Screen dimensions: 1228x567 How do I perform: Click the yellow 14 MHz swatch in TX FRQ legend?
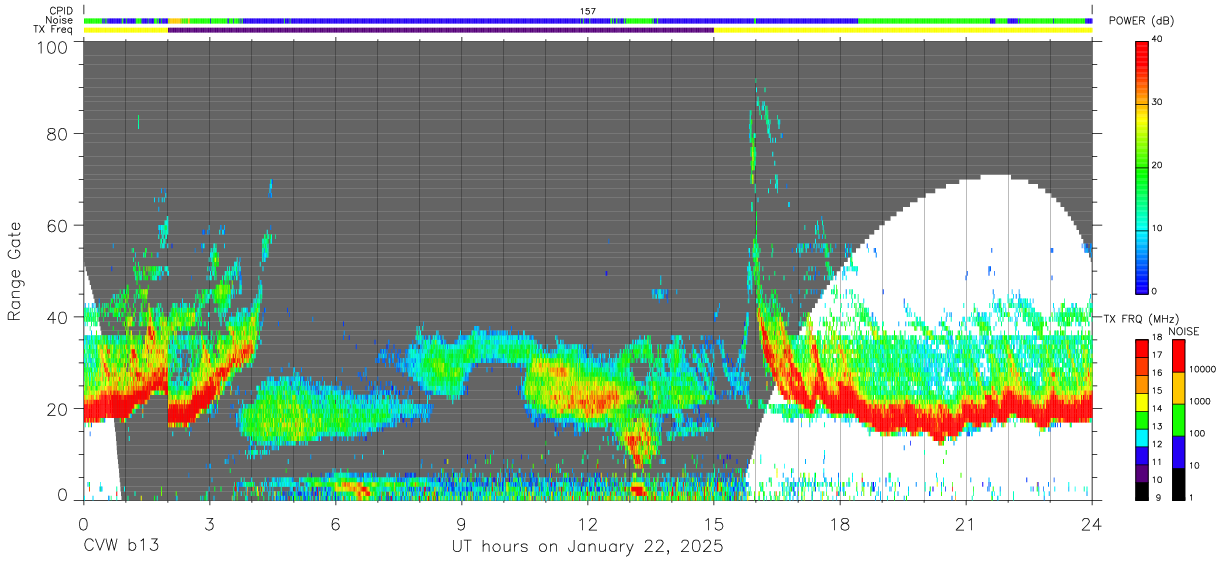tap(1142, 403)
